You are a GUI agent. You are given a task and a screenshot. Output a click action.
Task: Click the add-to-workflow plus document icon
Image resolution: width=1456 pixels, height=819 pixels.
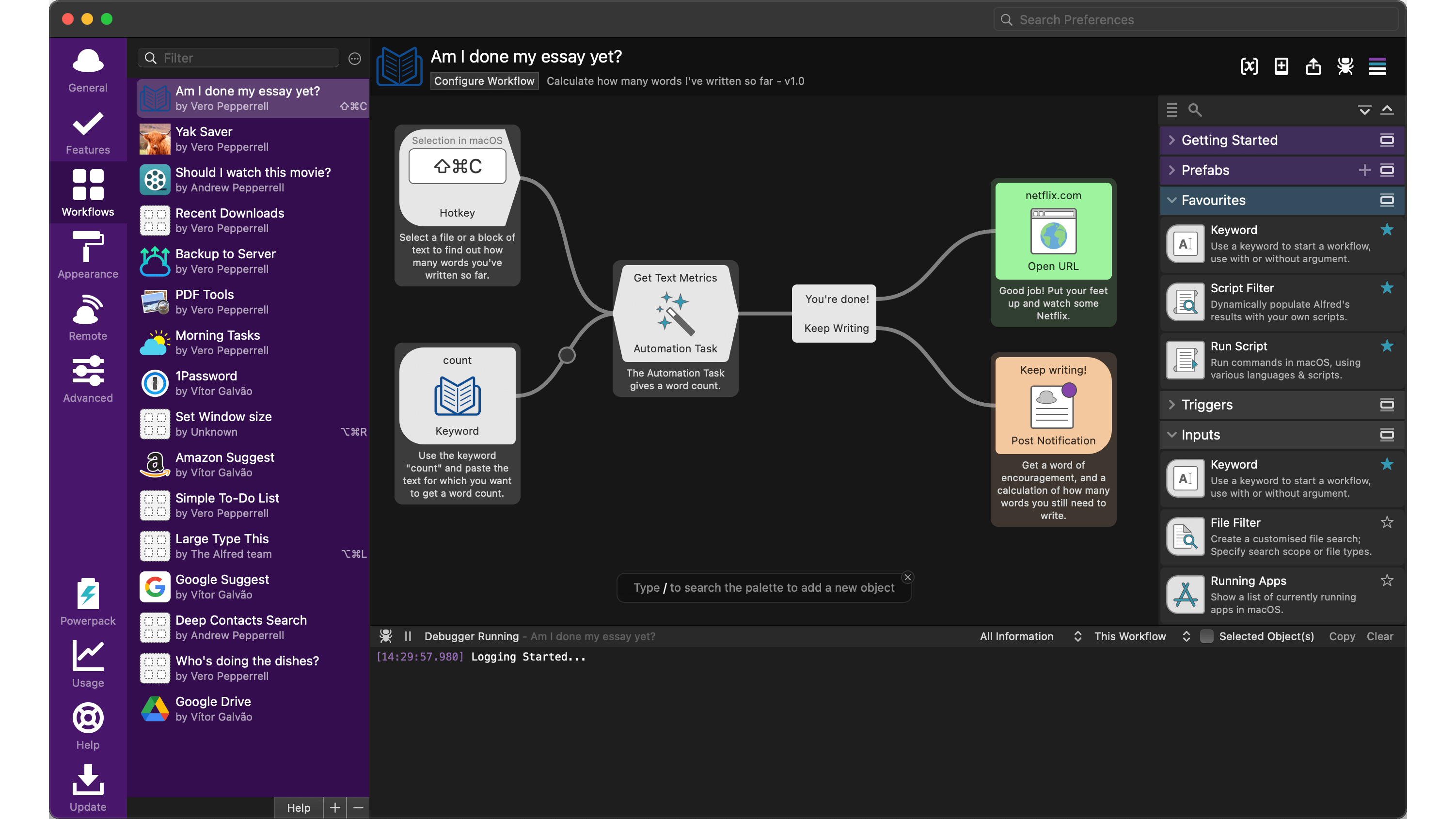[x=1282, y=67]
